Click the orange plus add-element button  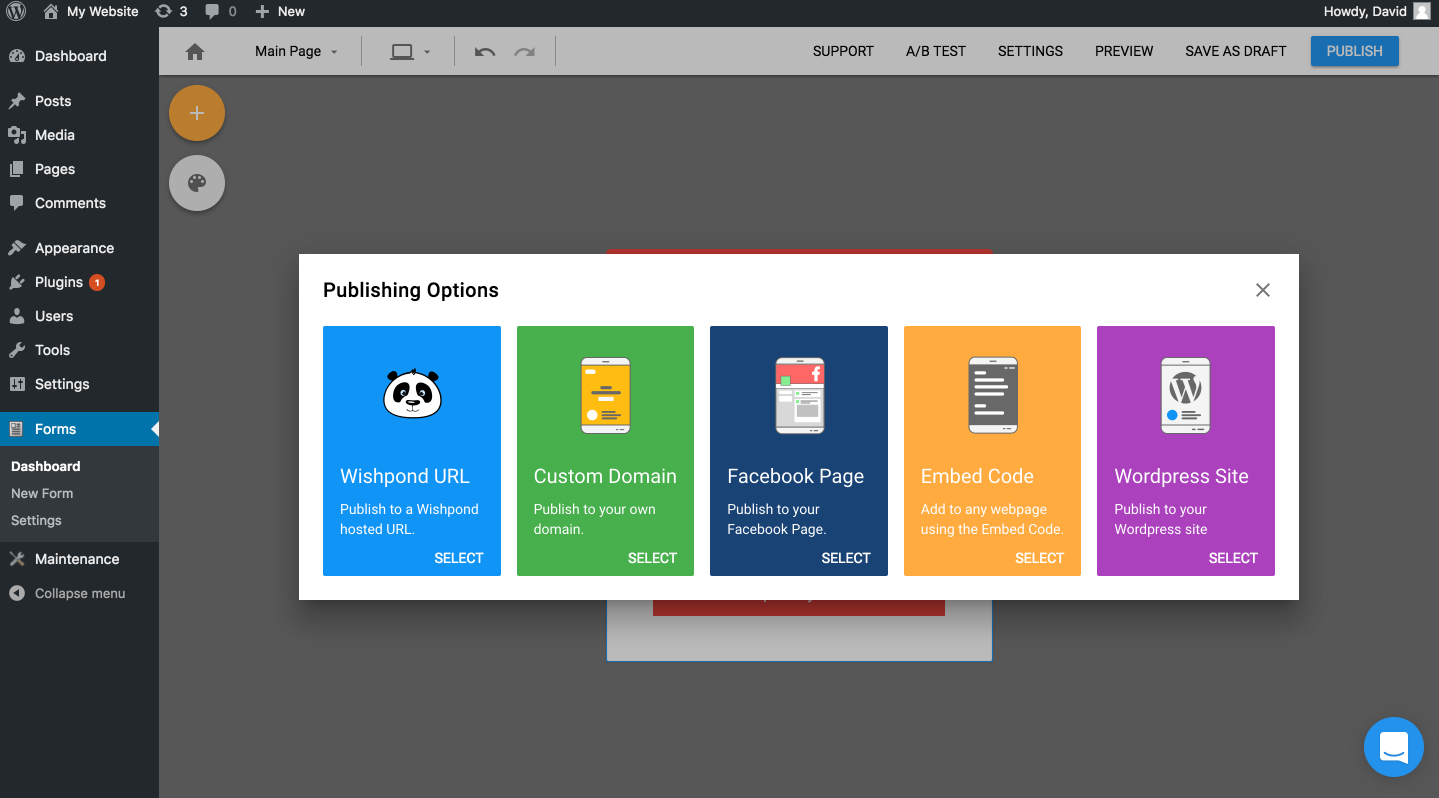point(197,114)
